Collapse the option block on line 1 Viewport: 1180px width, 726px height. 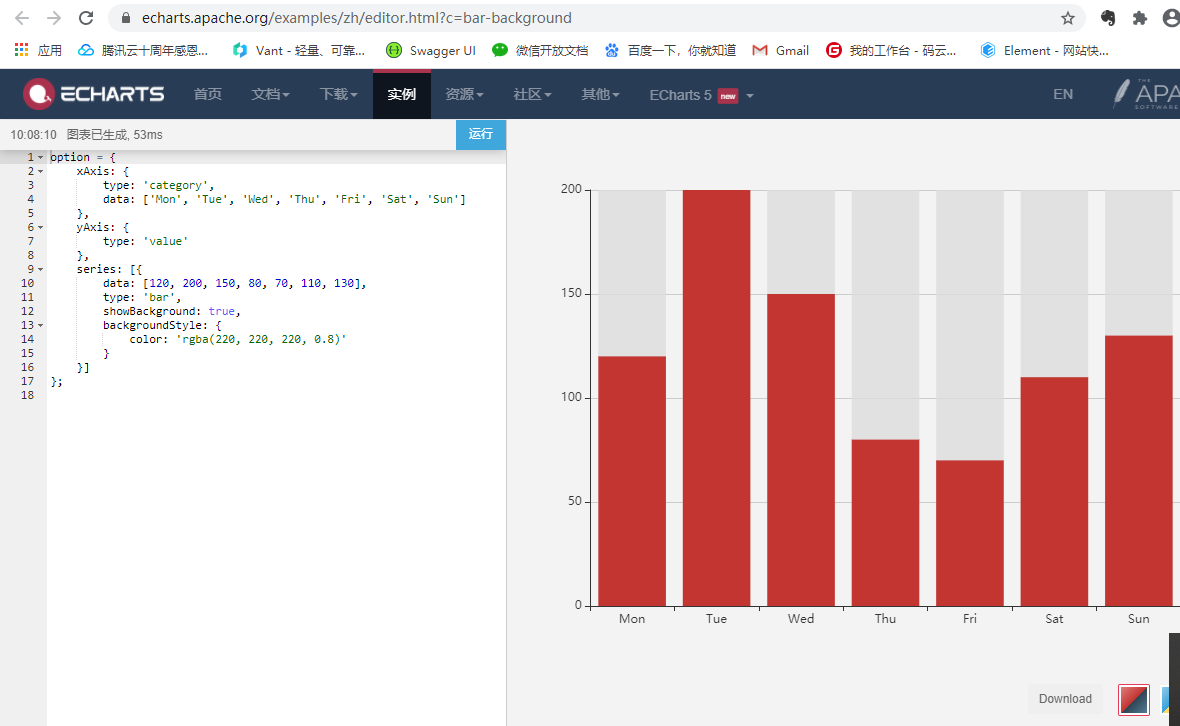(38, 156)
